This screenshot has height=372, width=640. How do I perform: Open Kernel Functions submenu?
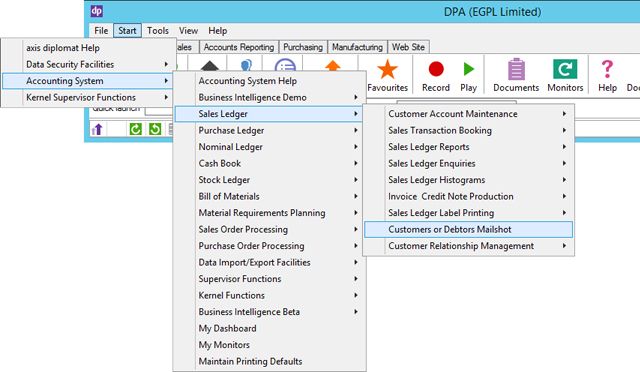point(269,295)
